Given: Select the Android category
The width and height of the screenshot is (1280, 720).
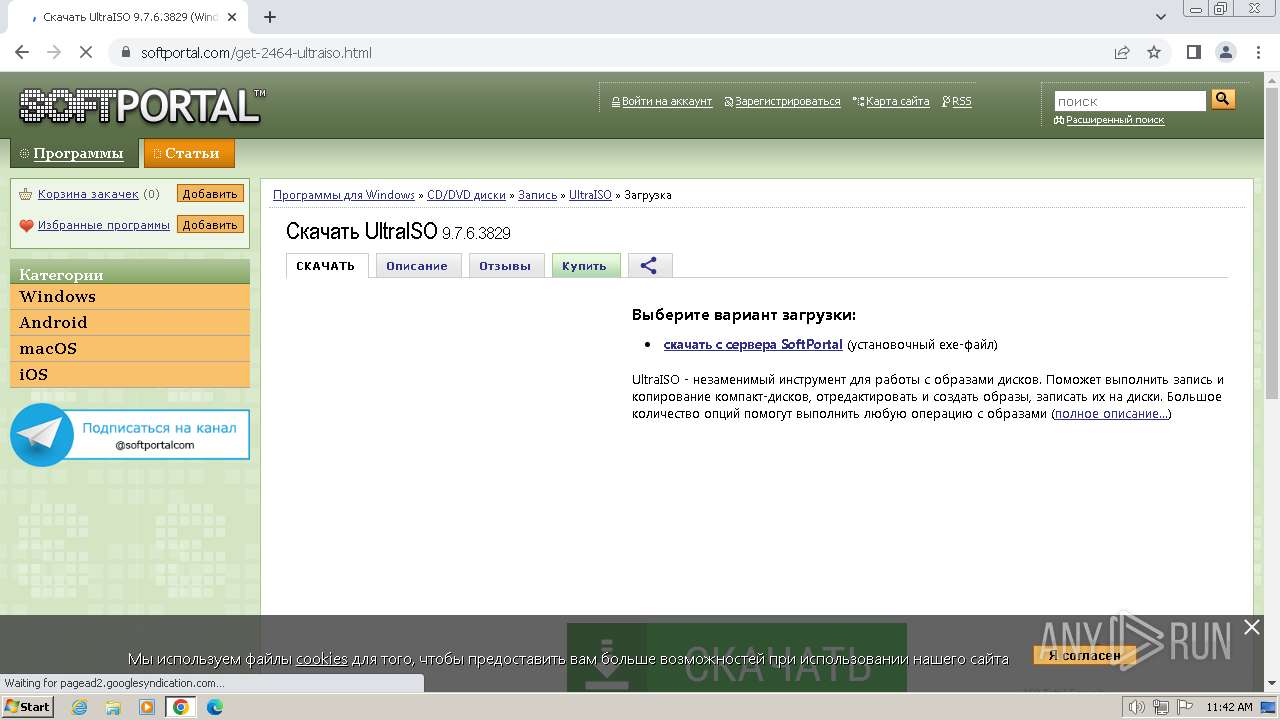Looking at the screenshot, I should (x=130, y=323).
